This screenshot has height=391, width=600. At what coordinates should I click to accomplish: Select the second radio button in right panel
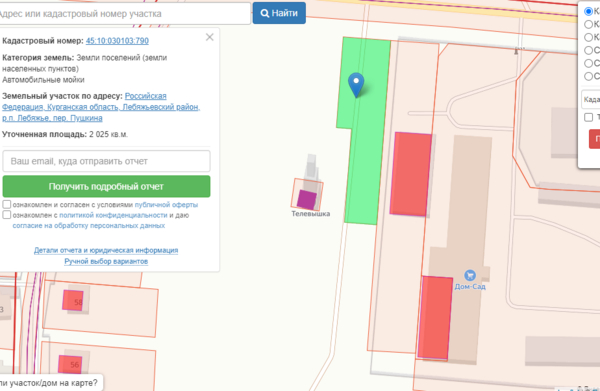coord(589,24)
